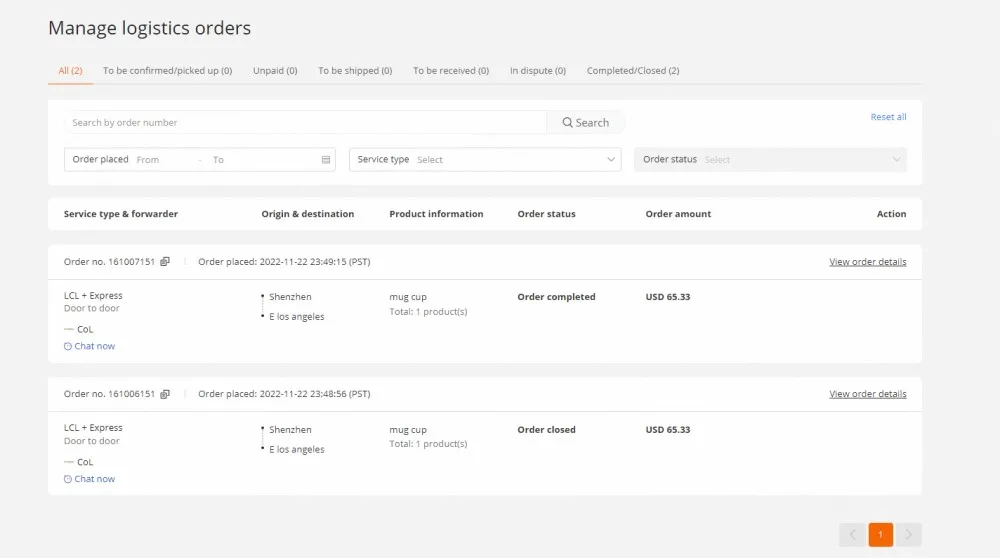Viewport: 1000px width, 558px height.
Task: Click the calendar icon in Order placed field
Action: [x=326, y=160]
